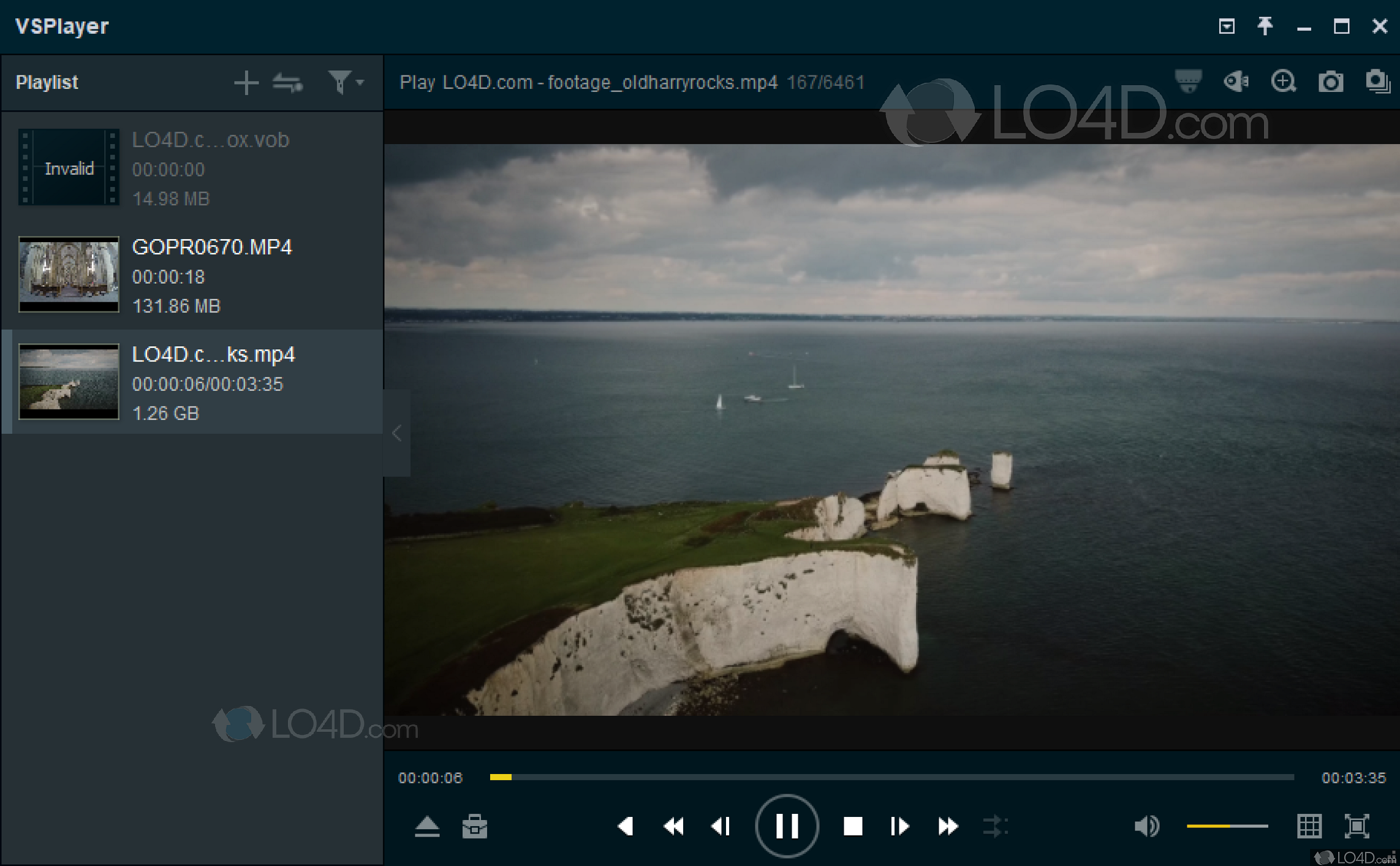The width and height of the screenshot is (1400, 866).
Task: Click the eject open file icon
Action: point(427,826)
